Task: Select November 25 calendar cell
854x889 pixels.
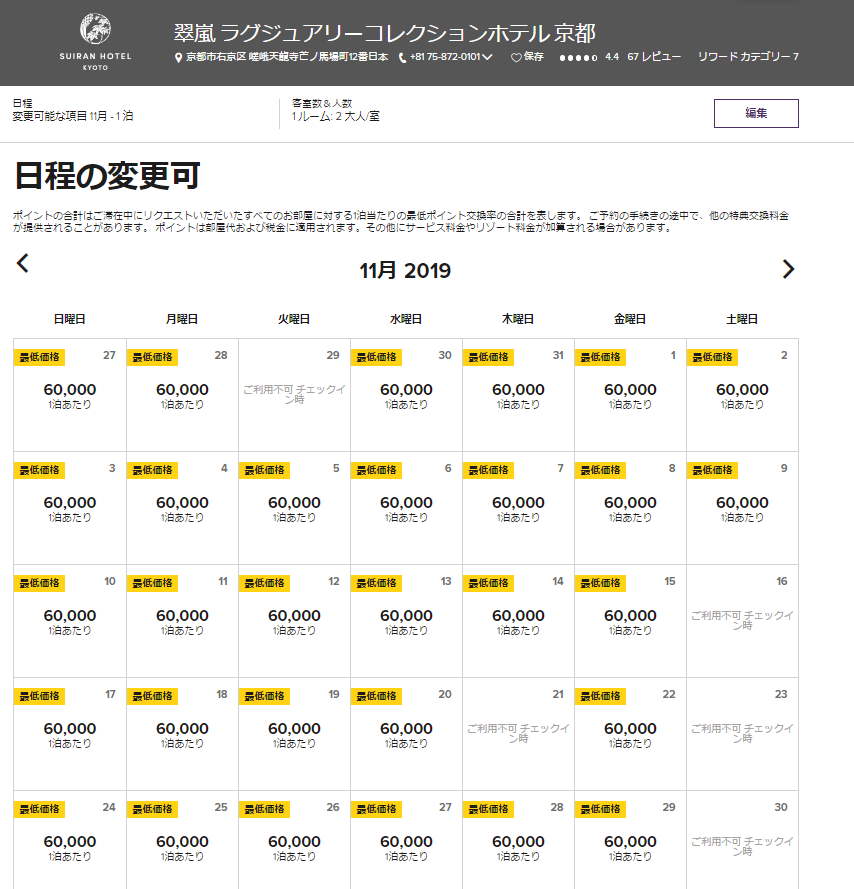Action: 182,840
